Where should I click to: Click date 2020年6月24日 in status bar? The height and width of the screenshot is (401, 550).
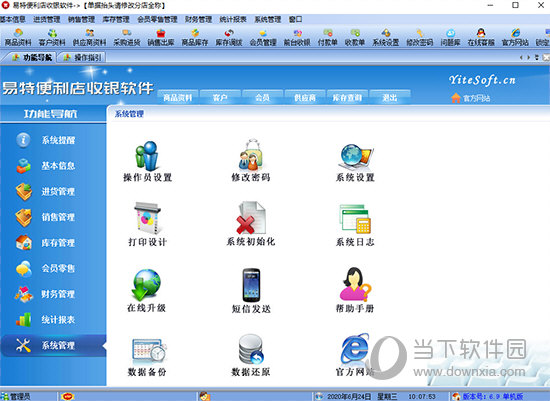tap(349, 396)
